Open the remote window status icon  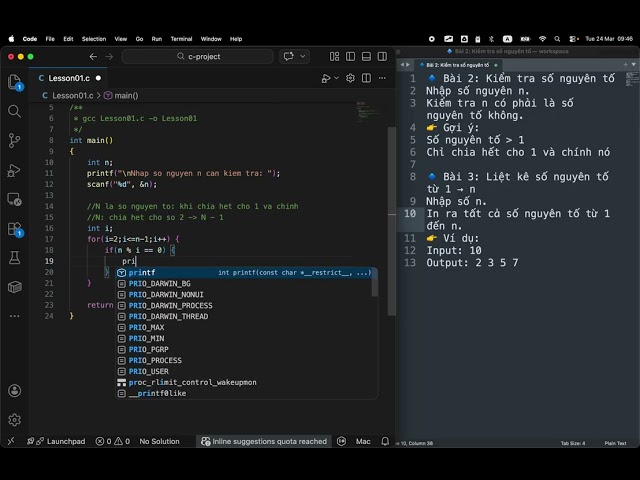click(11, 441)
